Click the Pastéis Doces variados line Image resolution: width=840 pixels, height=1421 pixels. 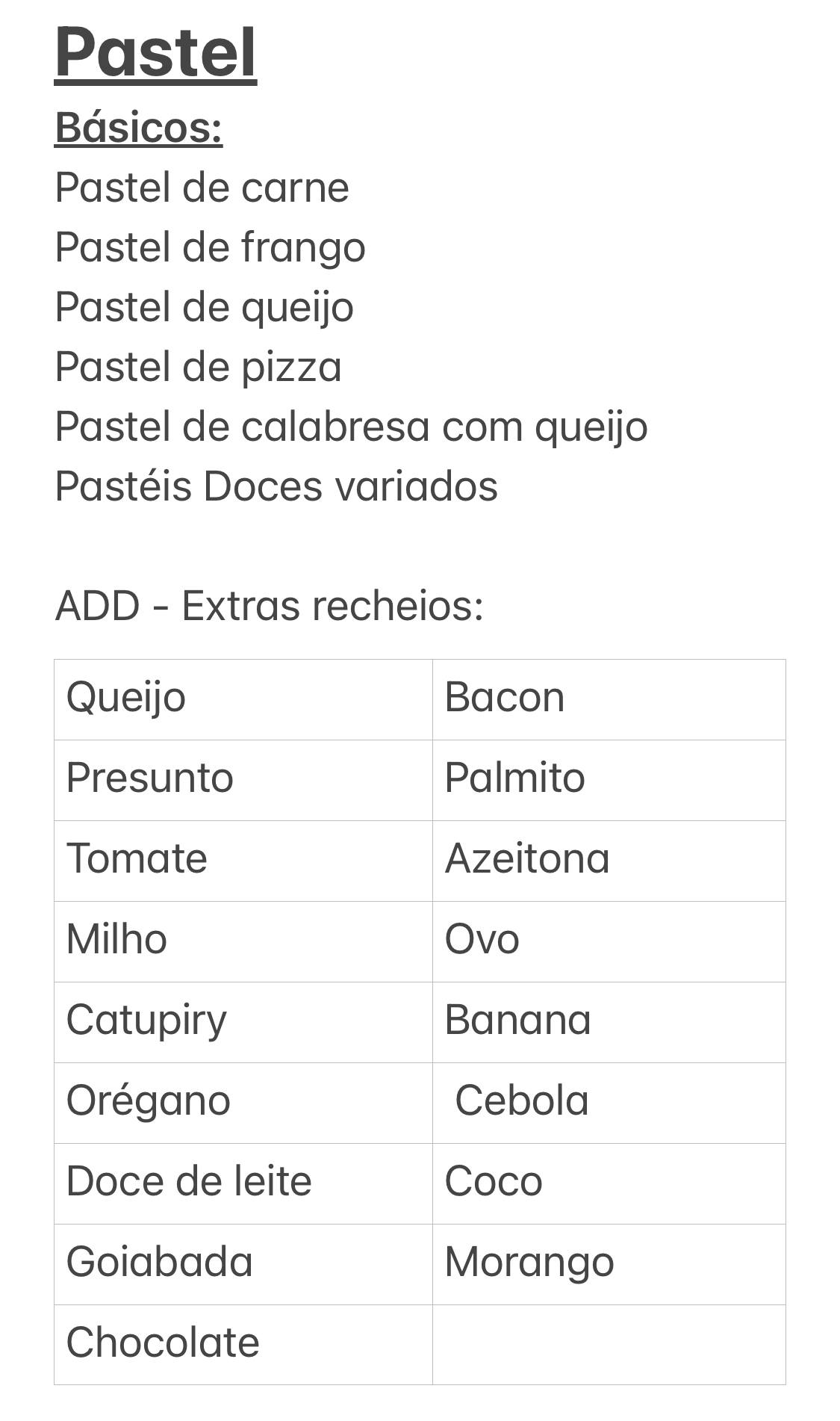pyautogui.click(x=276, y=486)
